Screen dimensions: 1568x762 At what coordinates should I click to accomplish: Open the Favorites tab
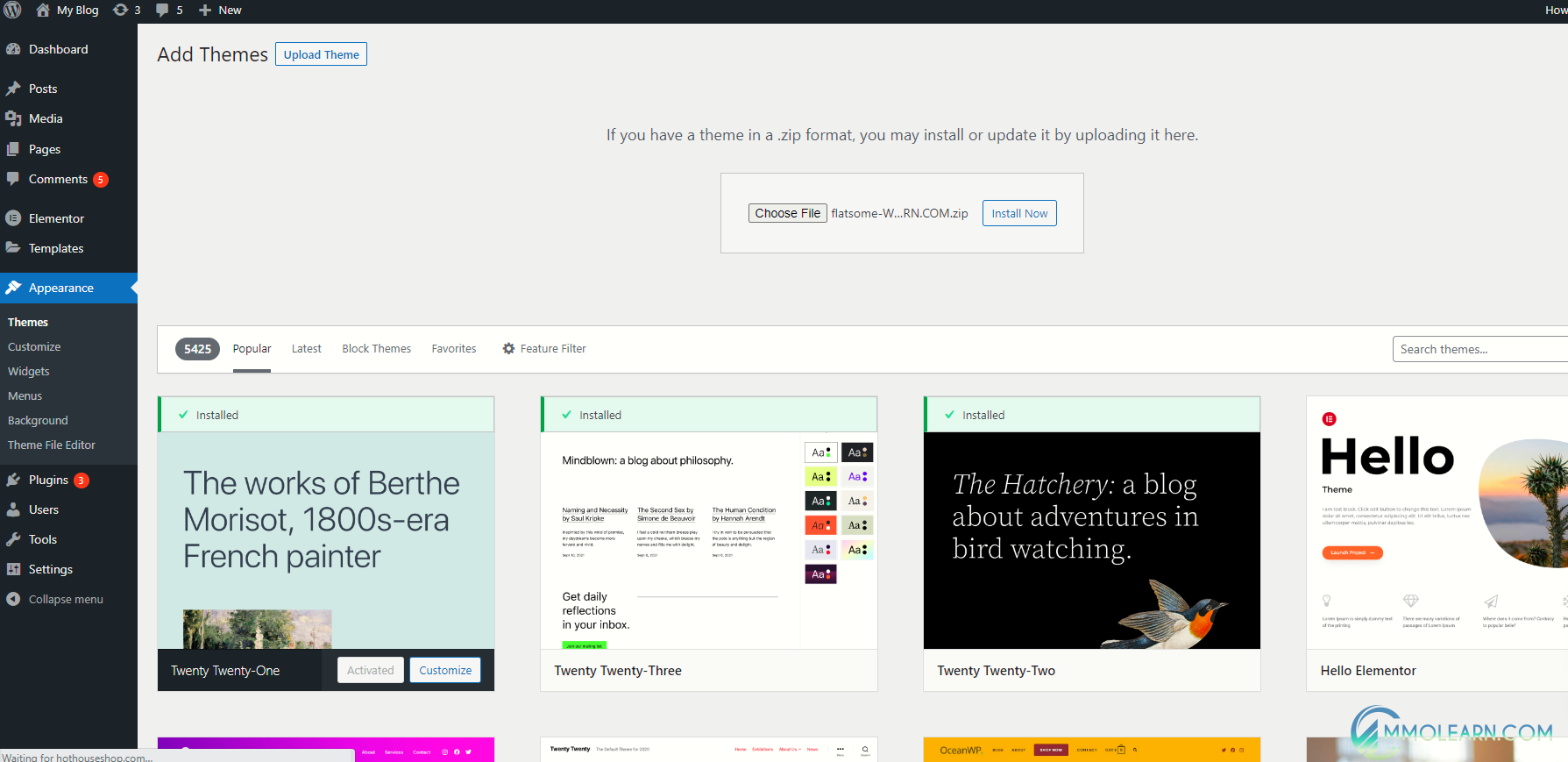click(454, 348)
